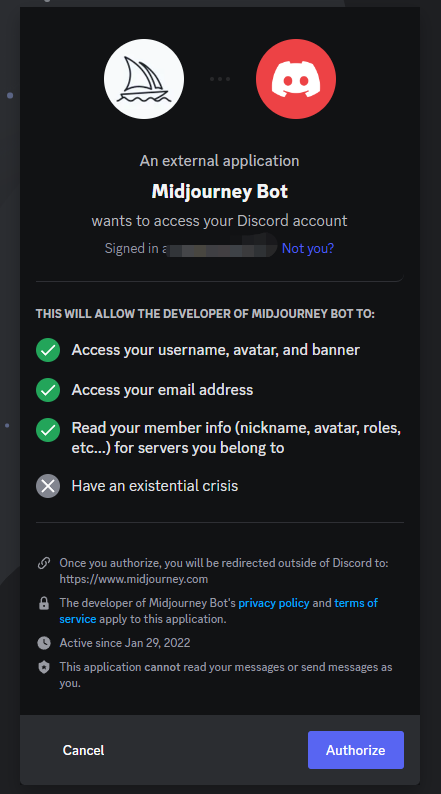
Task: Click the padlock icon beside privacy policy text
Action: [44, 603]
